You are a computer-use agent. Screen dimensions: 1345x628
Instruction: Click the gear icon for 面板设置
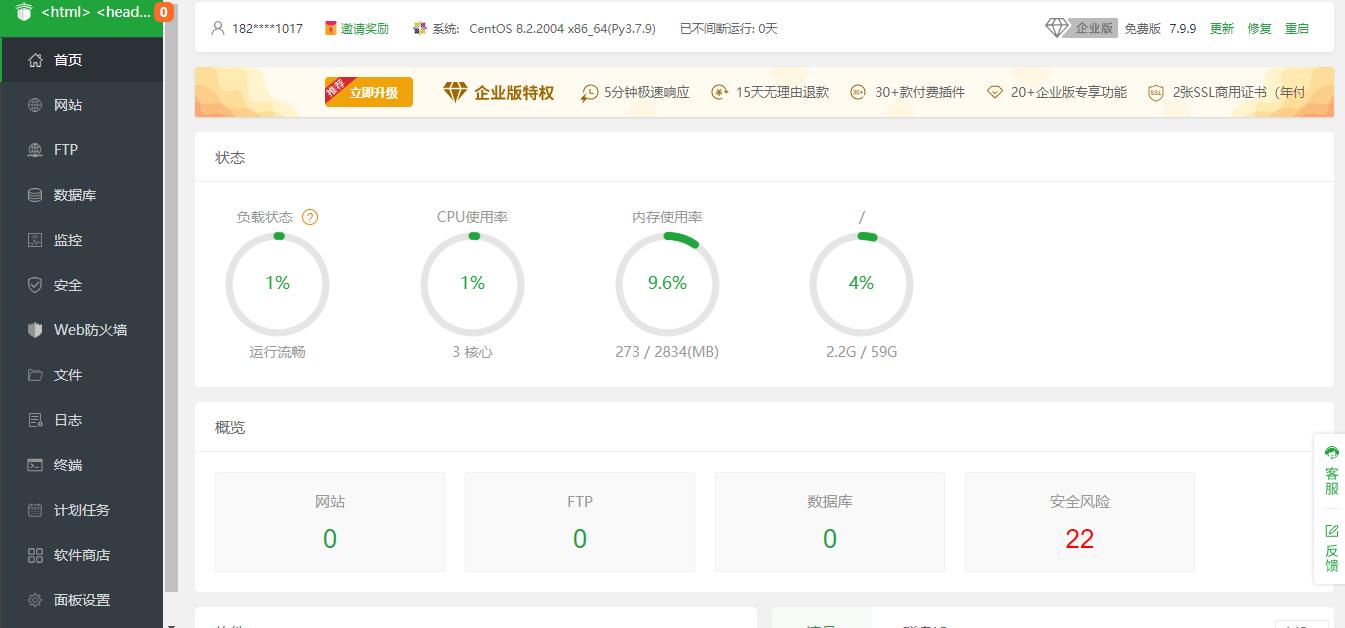35,600
